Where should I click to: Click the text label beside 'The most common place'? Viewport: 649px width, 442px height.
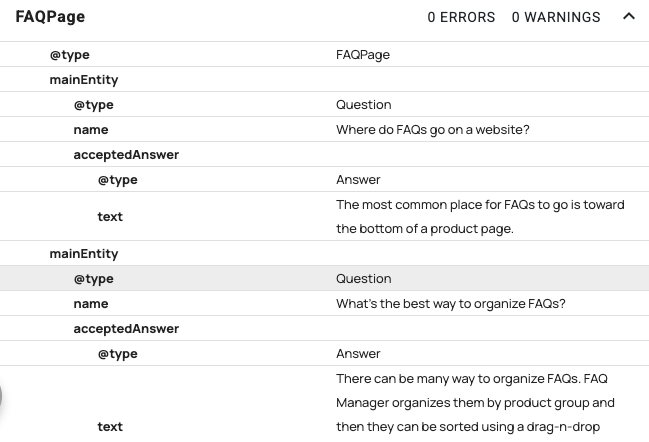(x=110, y=216)
